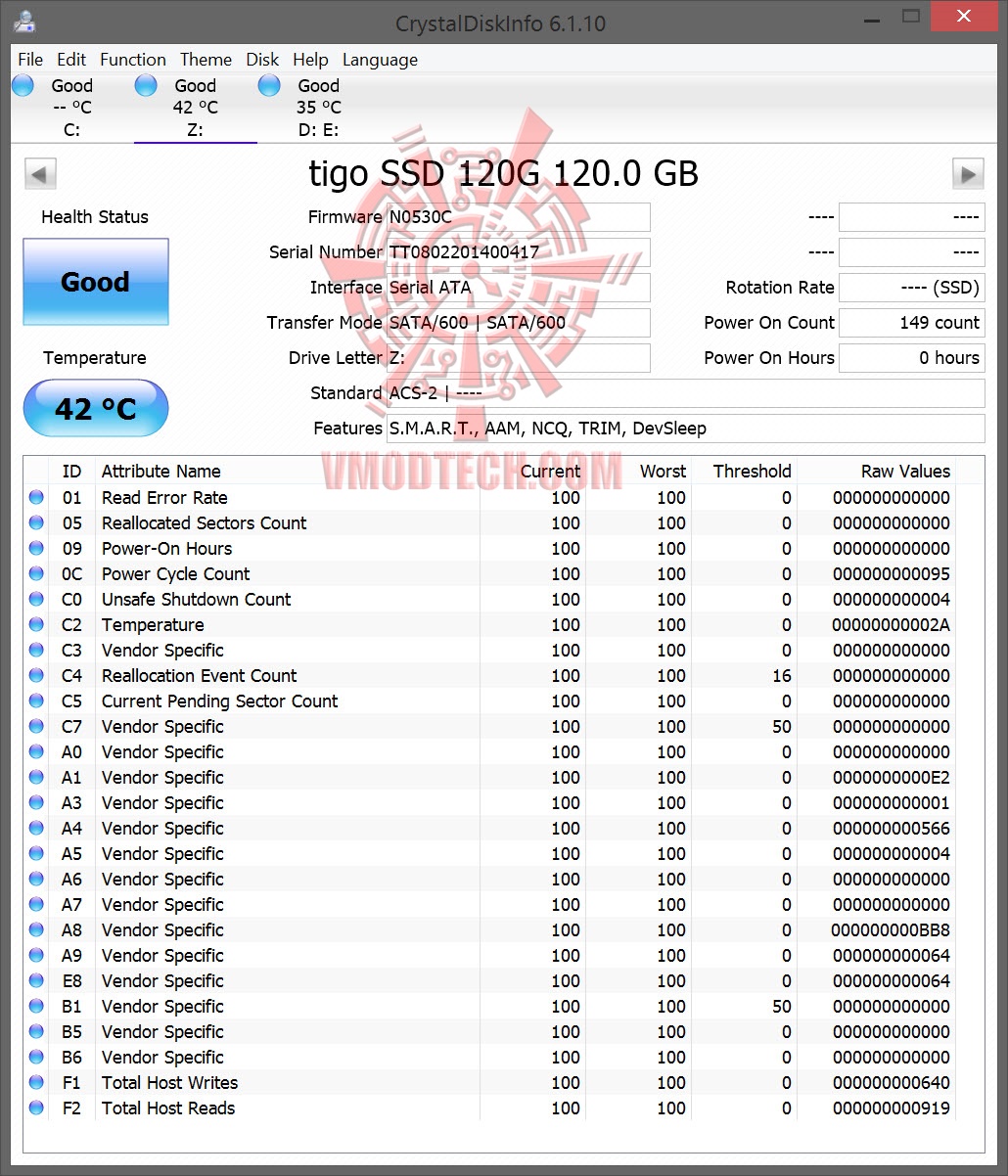Click the Current column header
Screen dimensions: 1008x1176
[532, 472]
